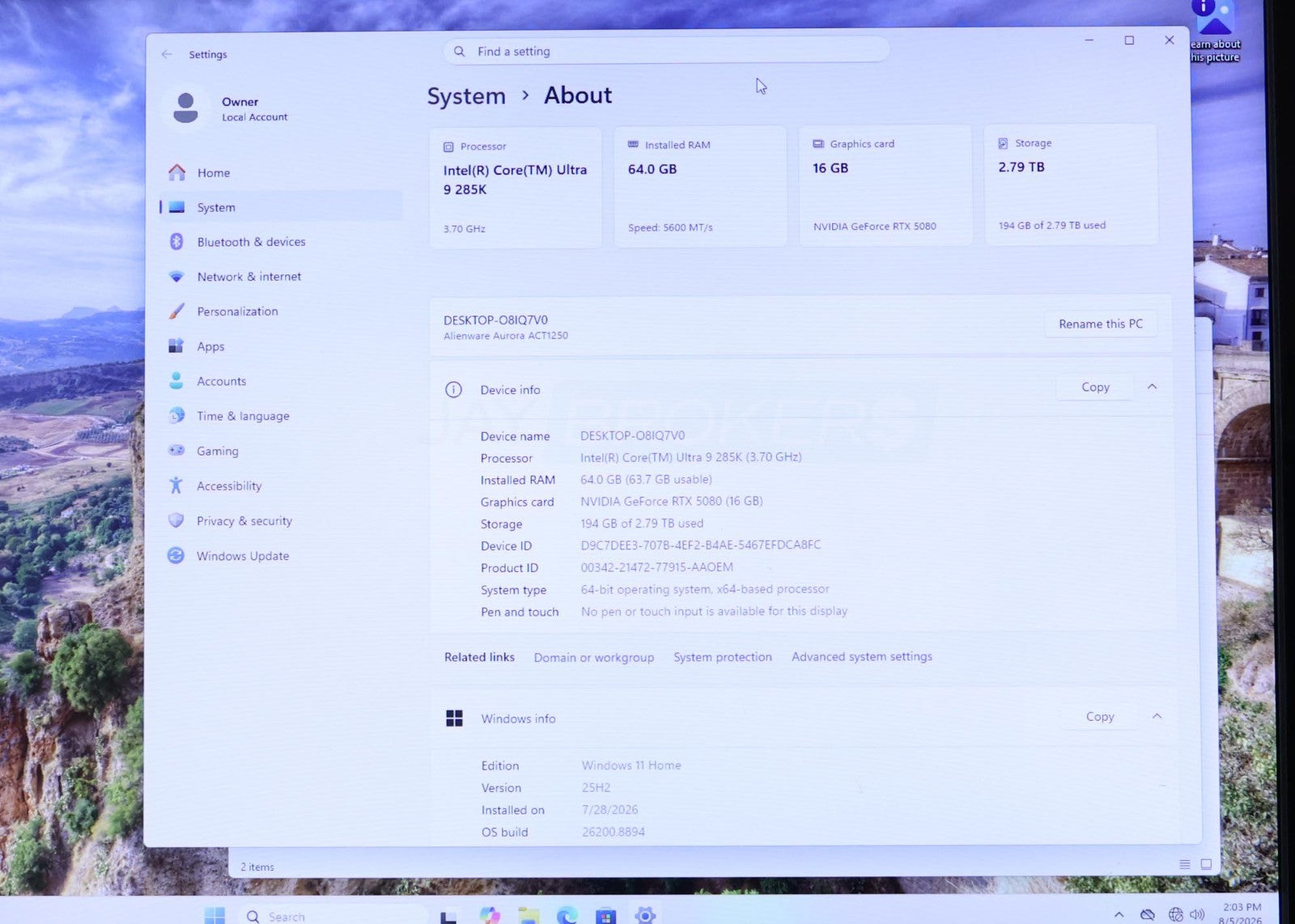1295x924 pixels.
Task: Click '2 items' in File Explorer status bar
Action: coord(257,867)
